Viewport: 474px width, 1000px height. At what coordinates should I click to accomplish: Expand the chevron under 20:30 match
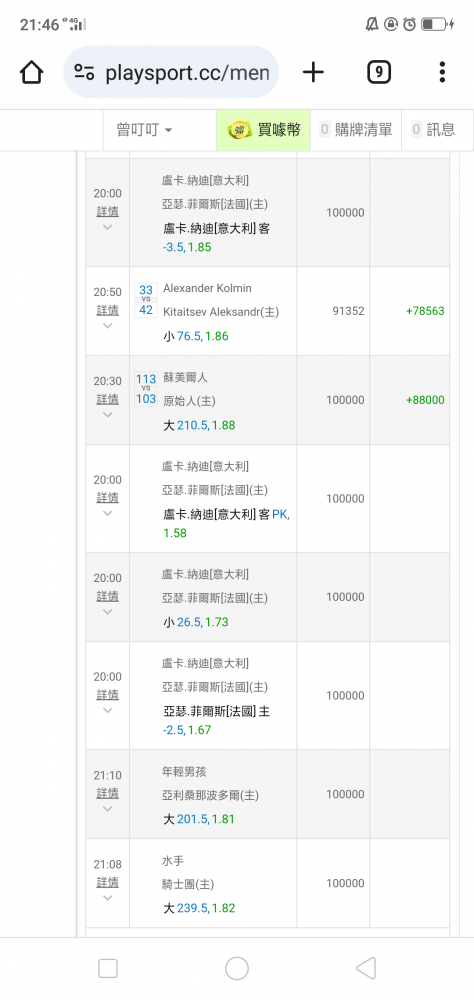click(107, 415)
